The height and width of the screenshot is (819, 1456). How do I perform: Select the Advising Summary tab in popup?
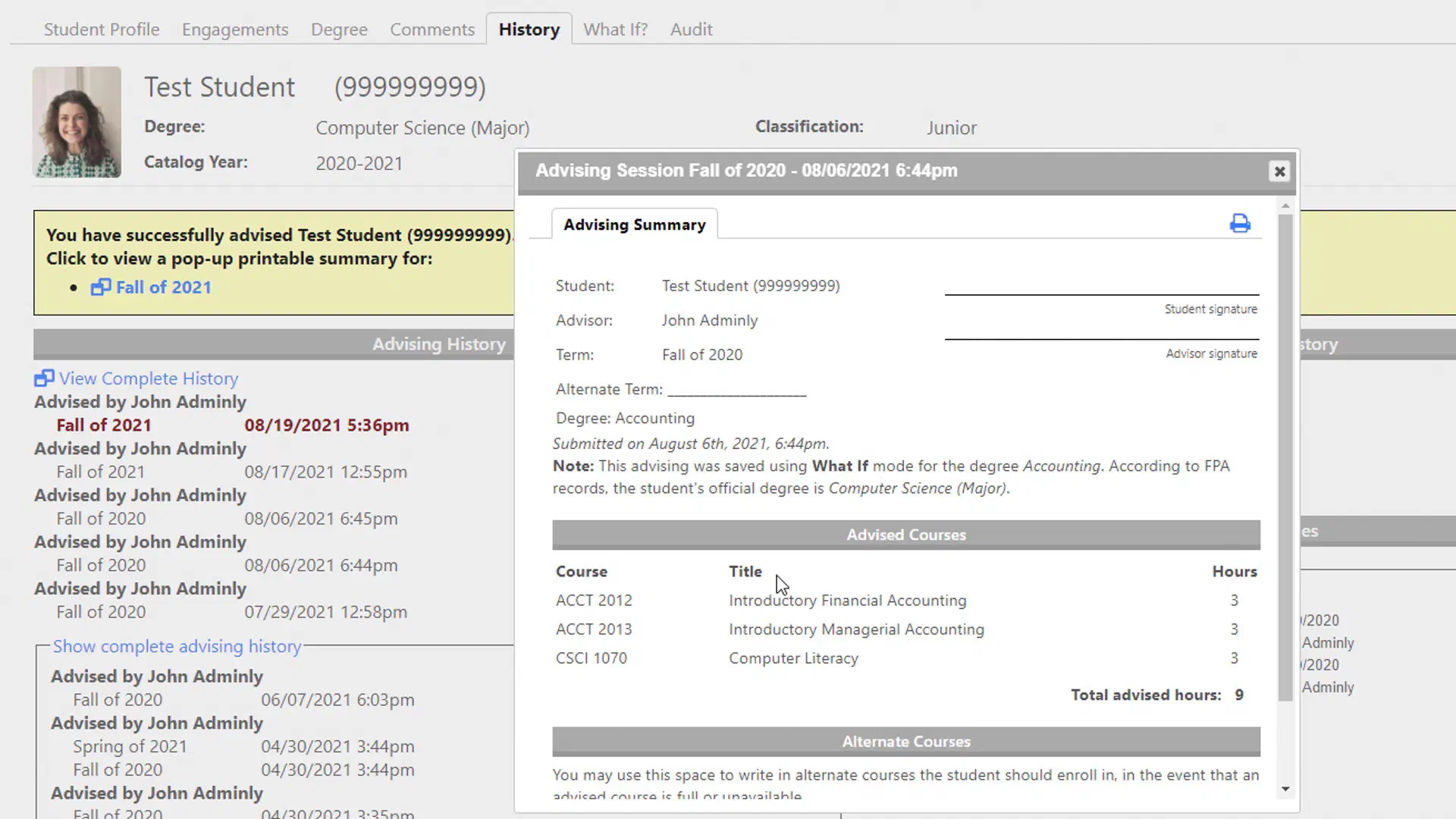tap(635, 224)
